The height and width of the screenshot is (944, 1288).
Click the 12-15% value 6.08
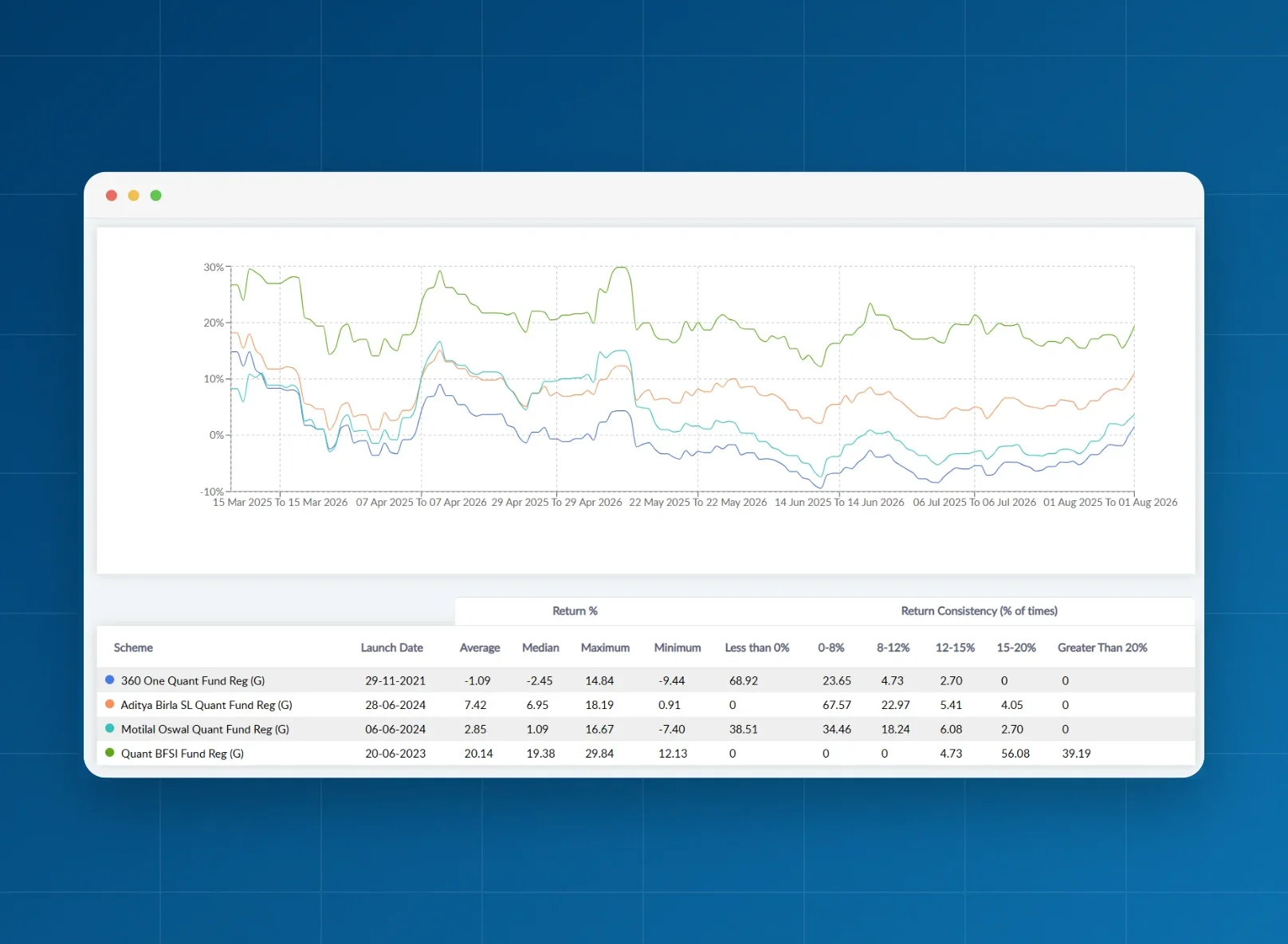coord(951,729)
